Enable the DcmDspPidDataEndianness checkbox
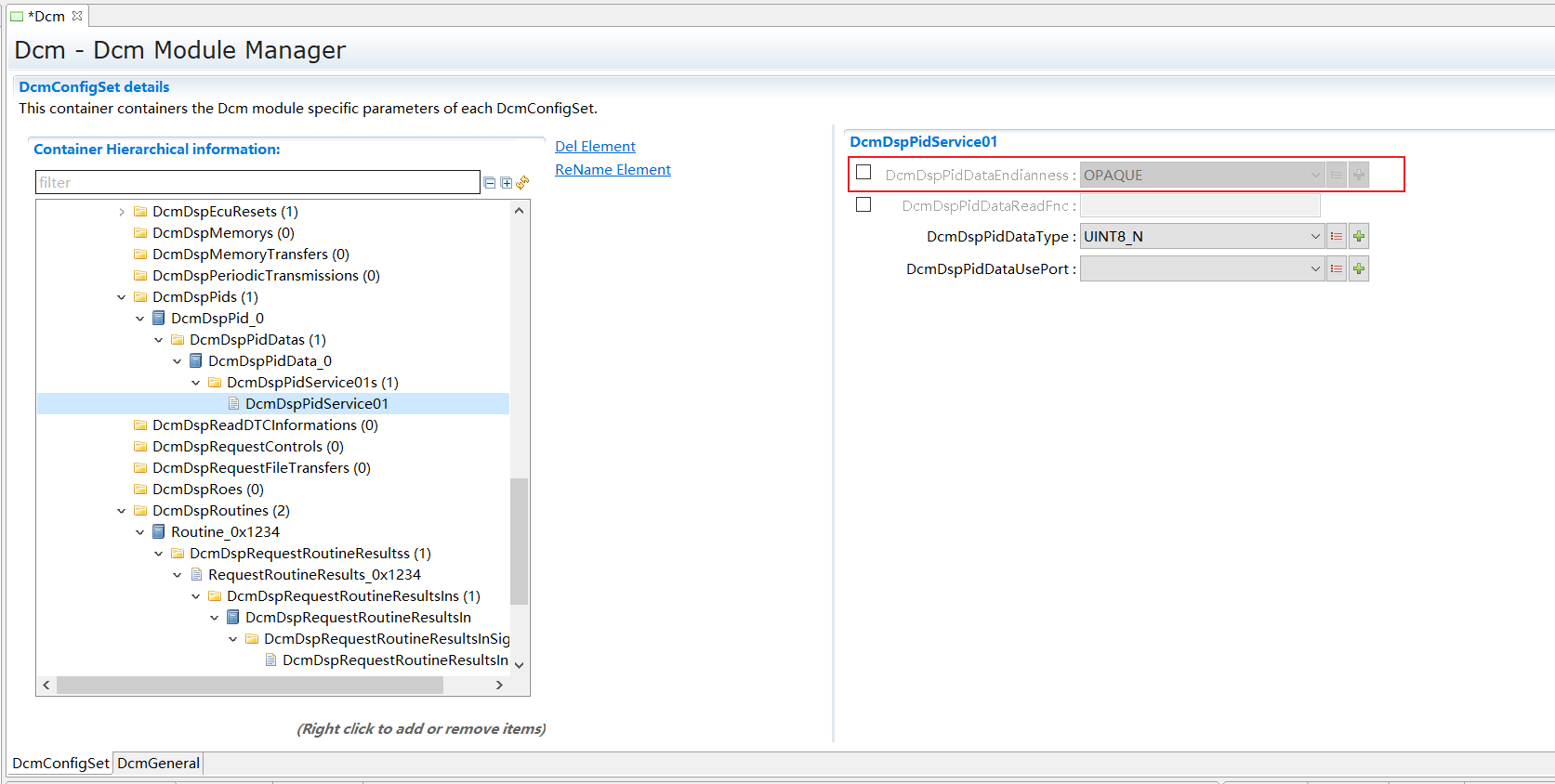 tap(863, 173)
